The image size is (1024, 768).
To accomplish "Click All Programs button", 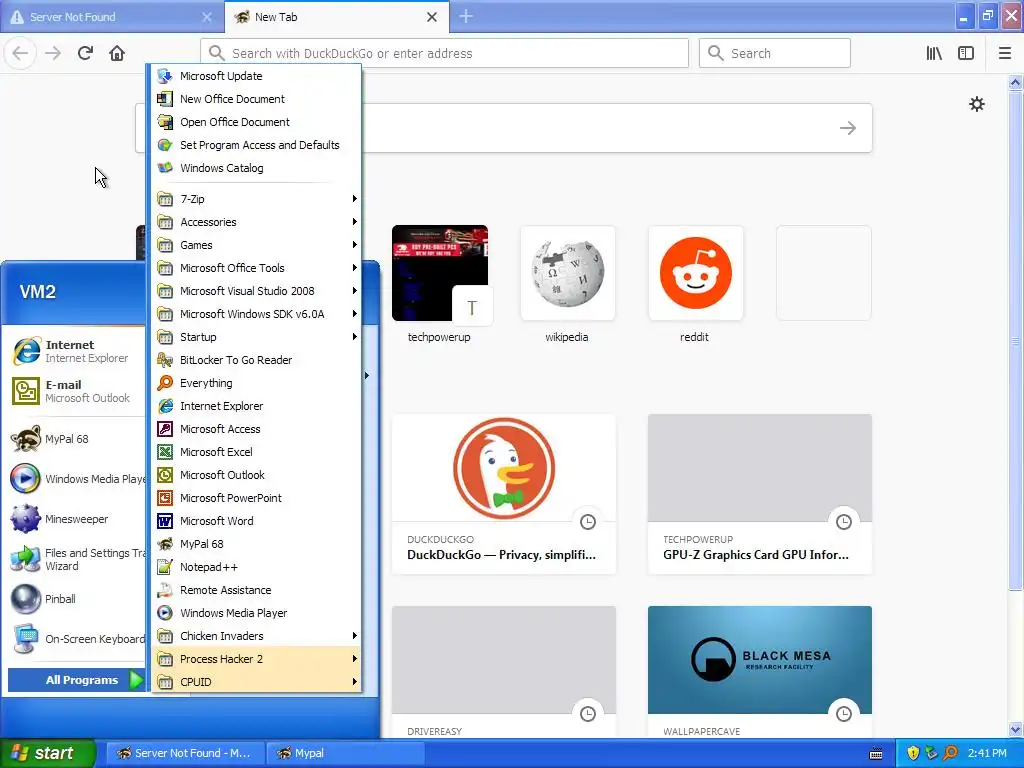I will (76, 680).
